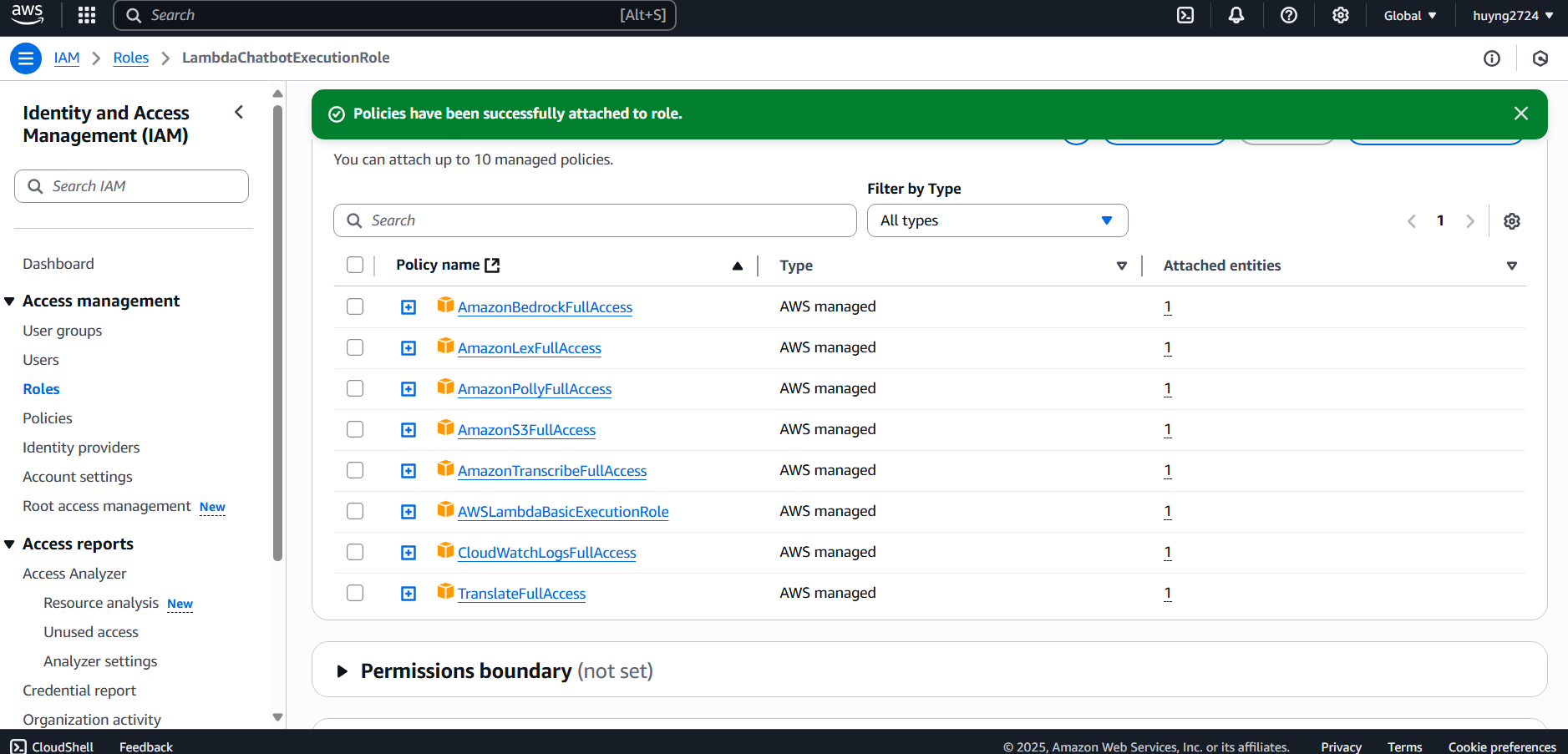This screenshot has height=754, width=1568.
Task: Open the table preferences gear icon
Action: [1512, 221]
